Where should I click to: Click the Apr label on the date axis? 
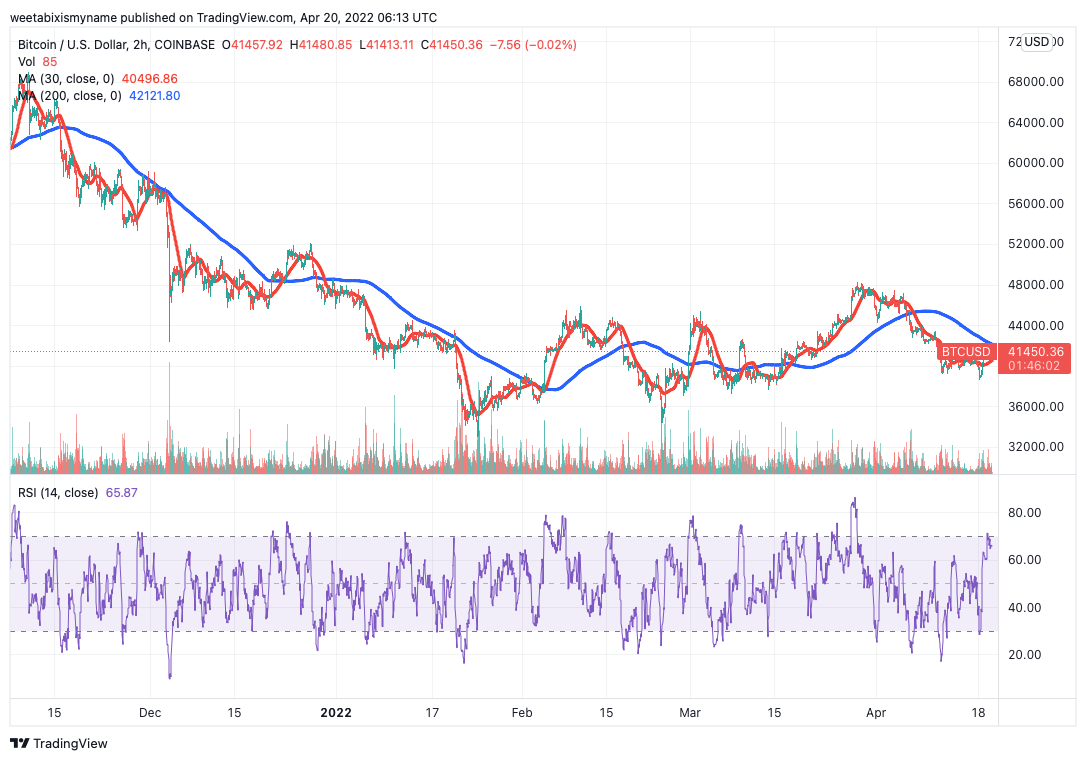877,713
